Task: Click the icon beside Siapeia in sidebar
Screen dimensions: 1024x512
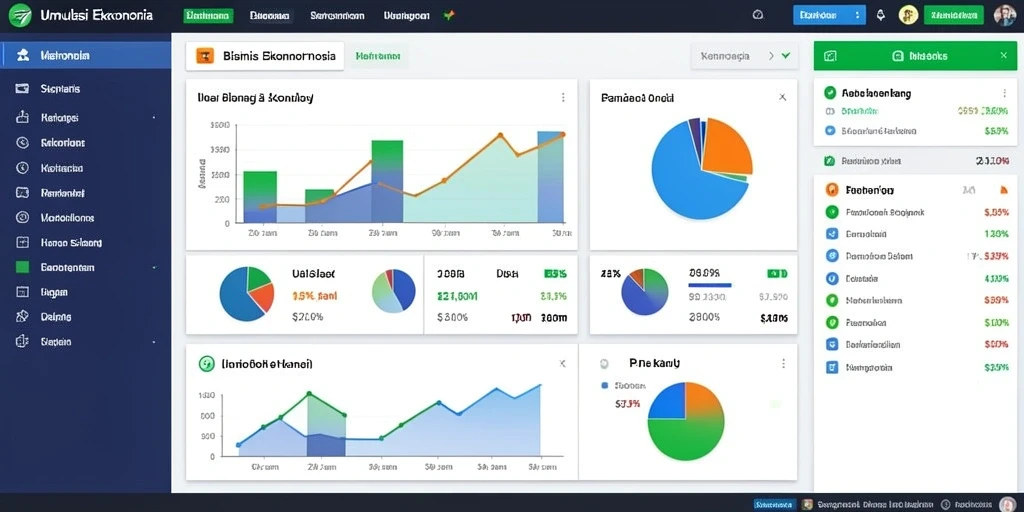Action: coord(22,342)
